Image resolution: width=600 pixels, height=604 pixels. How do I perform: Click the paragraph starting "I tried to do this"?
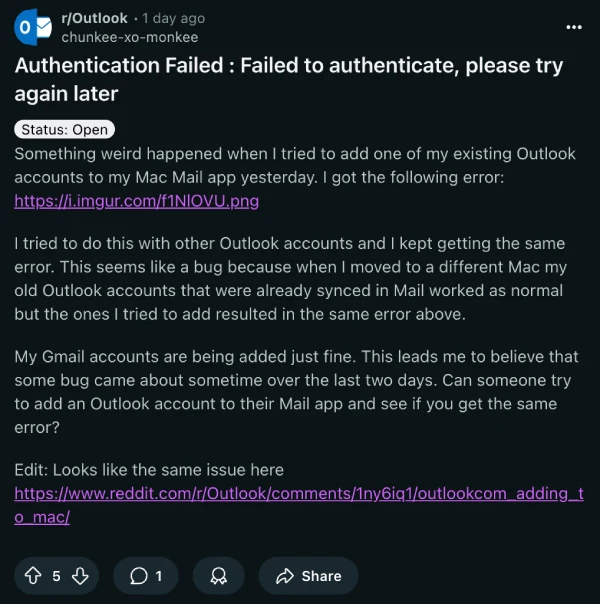[290, 278]
